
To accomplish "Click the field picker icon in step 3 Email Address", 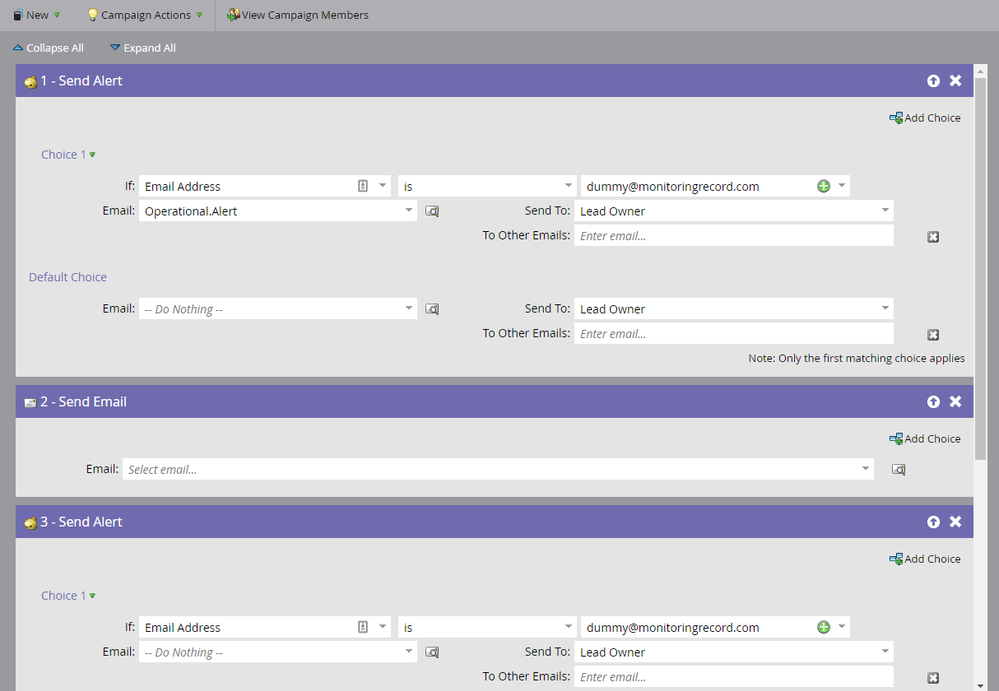I will (x=363, y=627).
